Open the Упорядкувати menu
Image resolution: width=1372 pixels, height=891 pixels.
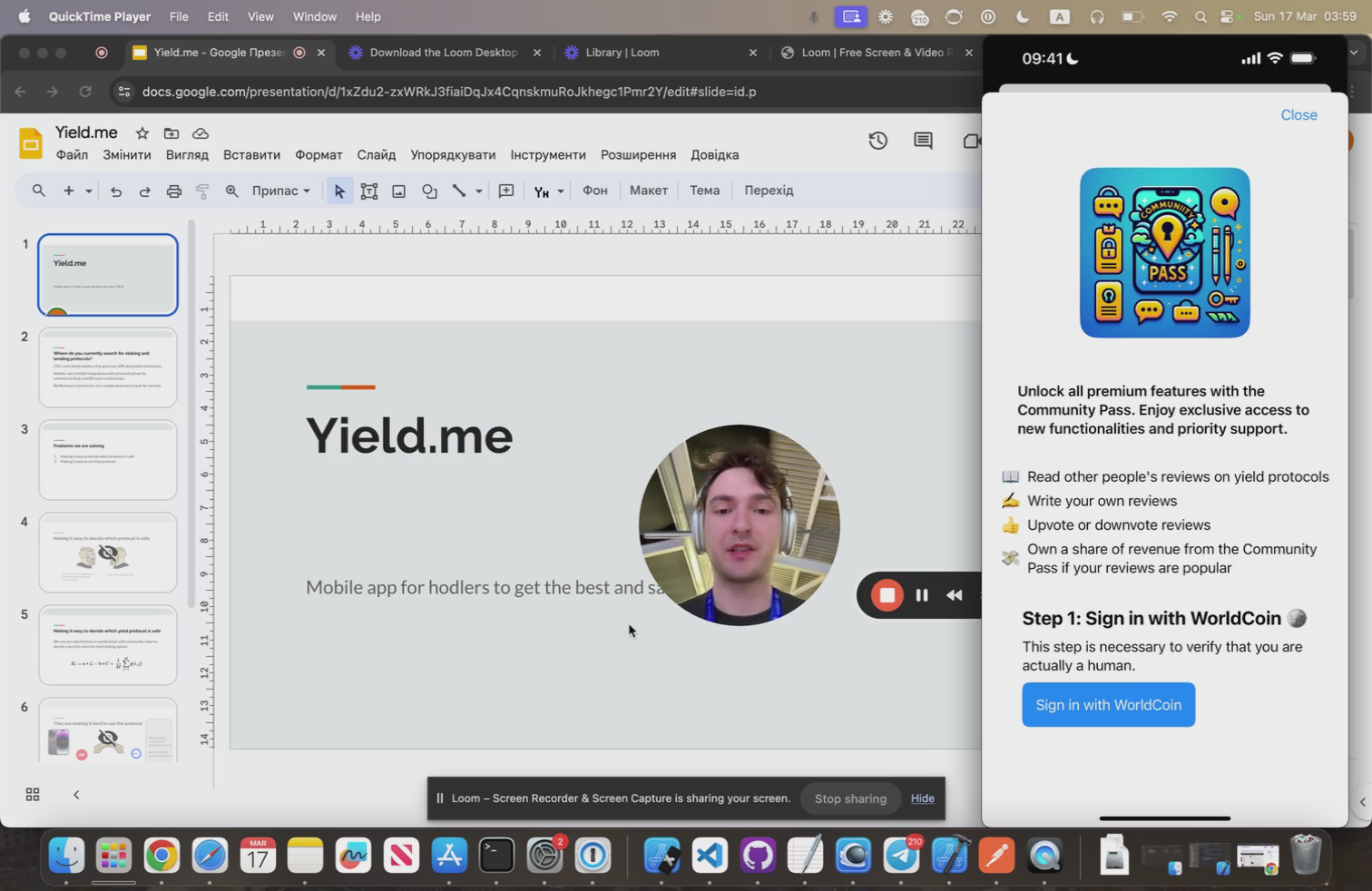pos(453,155)
